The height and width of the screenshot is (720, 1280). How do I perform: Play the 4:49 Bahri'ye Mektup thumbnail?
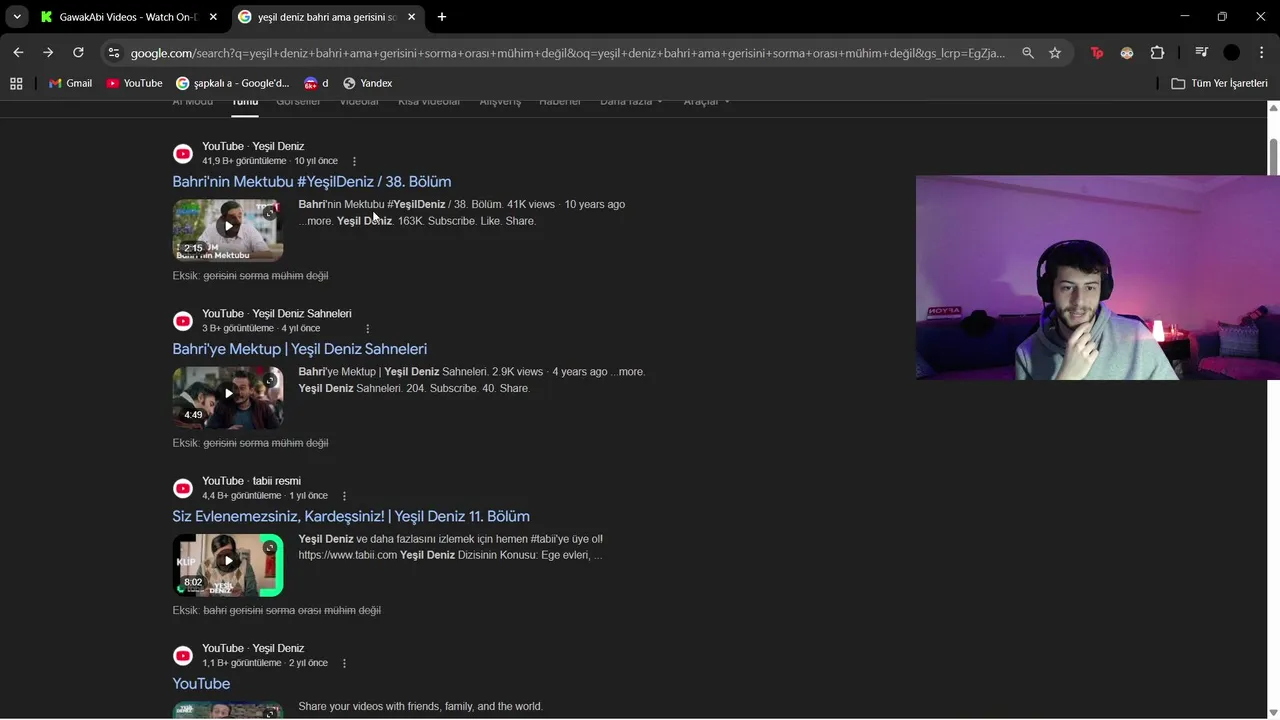pyautogui.click(x=228, y=398)
